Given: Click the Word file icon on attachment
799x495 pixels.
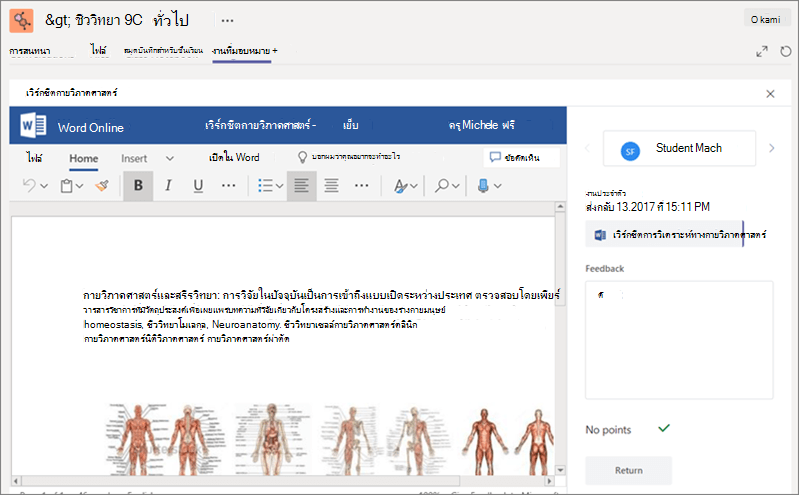Looking at the screenshot, I should [x=600, y=235].
